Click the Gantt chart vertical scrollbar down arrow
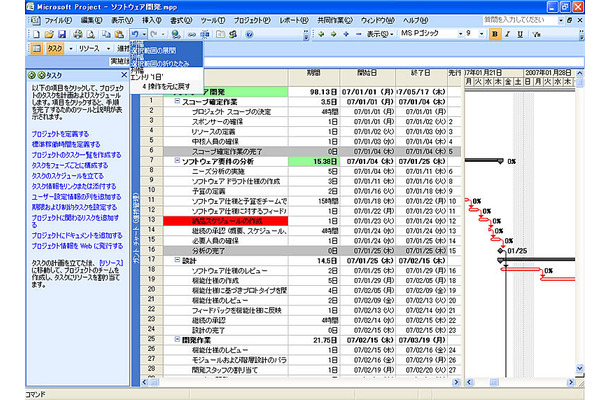Image resolution: width=610 pixels, height=400 pixels. click(580, 368)
